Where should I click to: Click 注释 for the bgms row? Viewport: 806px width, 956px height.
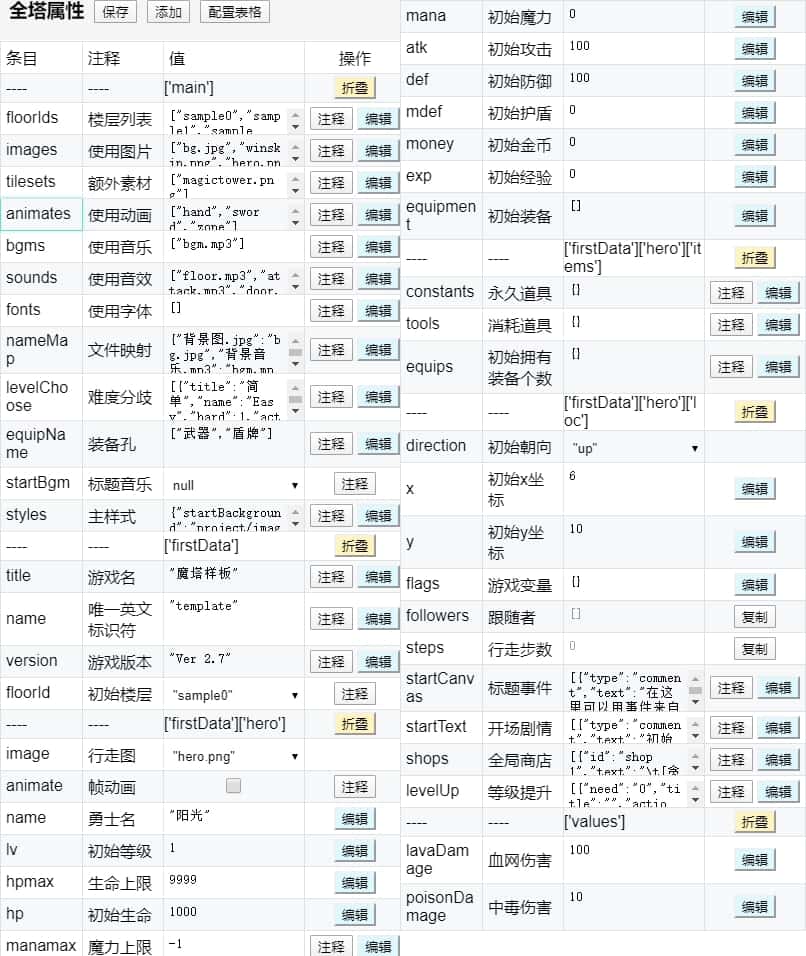331,247
